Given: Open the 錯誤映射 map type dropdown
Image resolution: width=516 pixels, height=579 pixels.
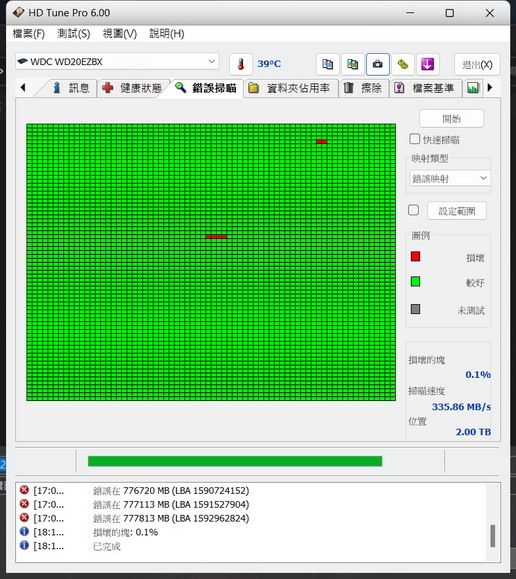Looking at the screenshot, I should (x=450, y=178).
